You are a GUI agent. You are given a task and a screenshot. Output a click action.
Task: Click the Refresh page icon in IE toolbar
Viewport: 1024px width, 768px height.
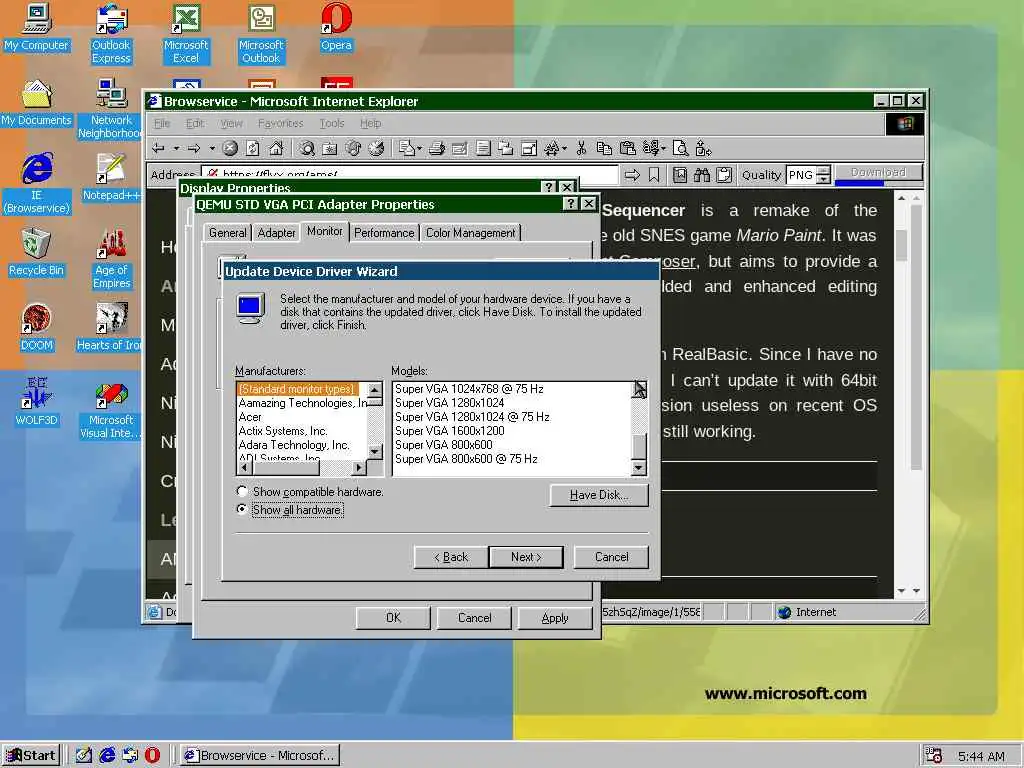[x=253, y=149]
